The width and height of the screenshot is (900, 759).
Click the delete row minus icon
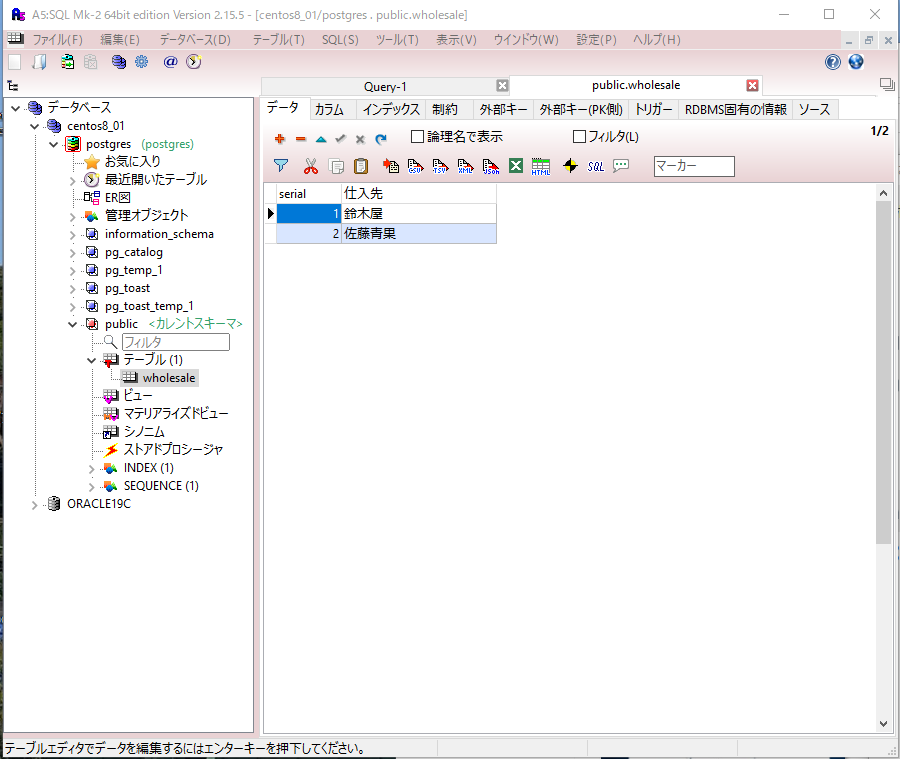coord(300,138)
